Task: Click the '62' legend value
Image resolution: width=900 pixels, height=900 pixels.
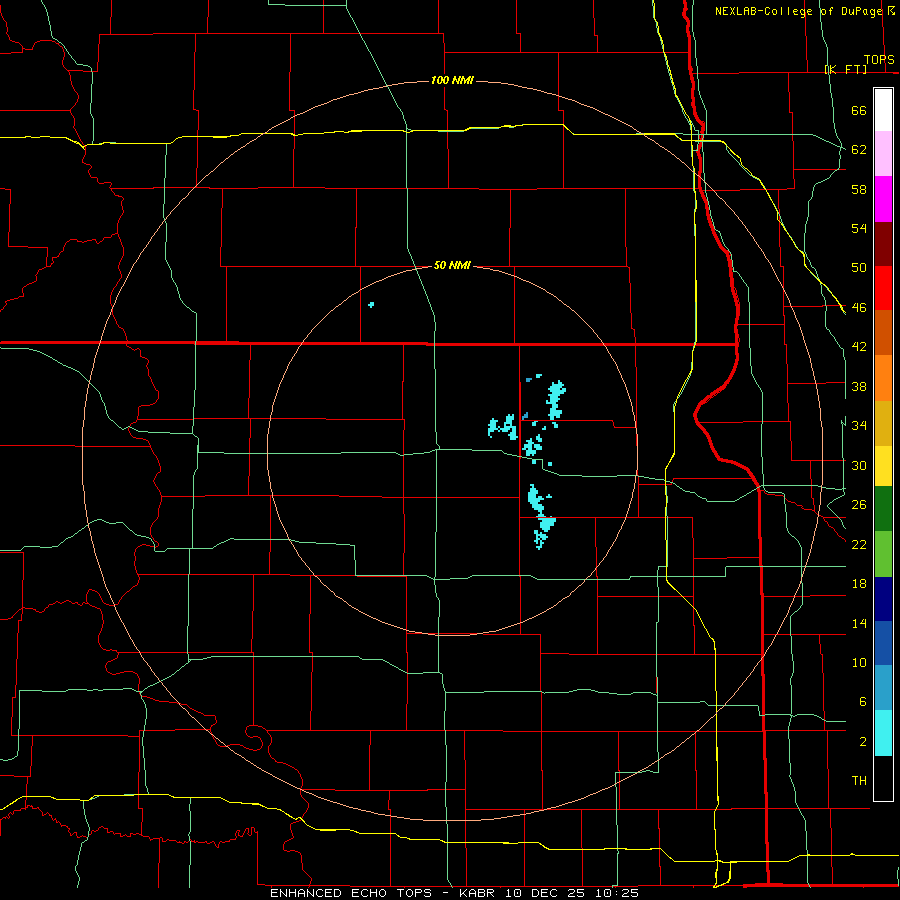Action: click(859, 149)
